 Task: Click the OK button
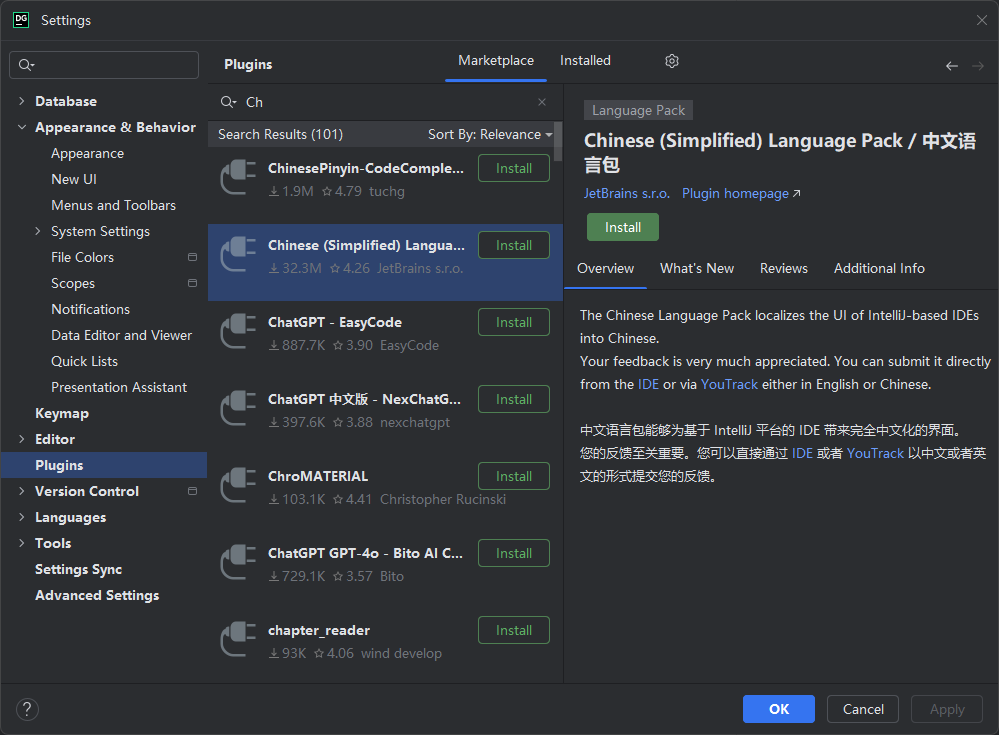point(779,709)
